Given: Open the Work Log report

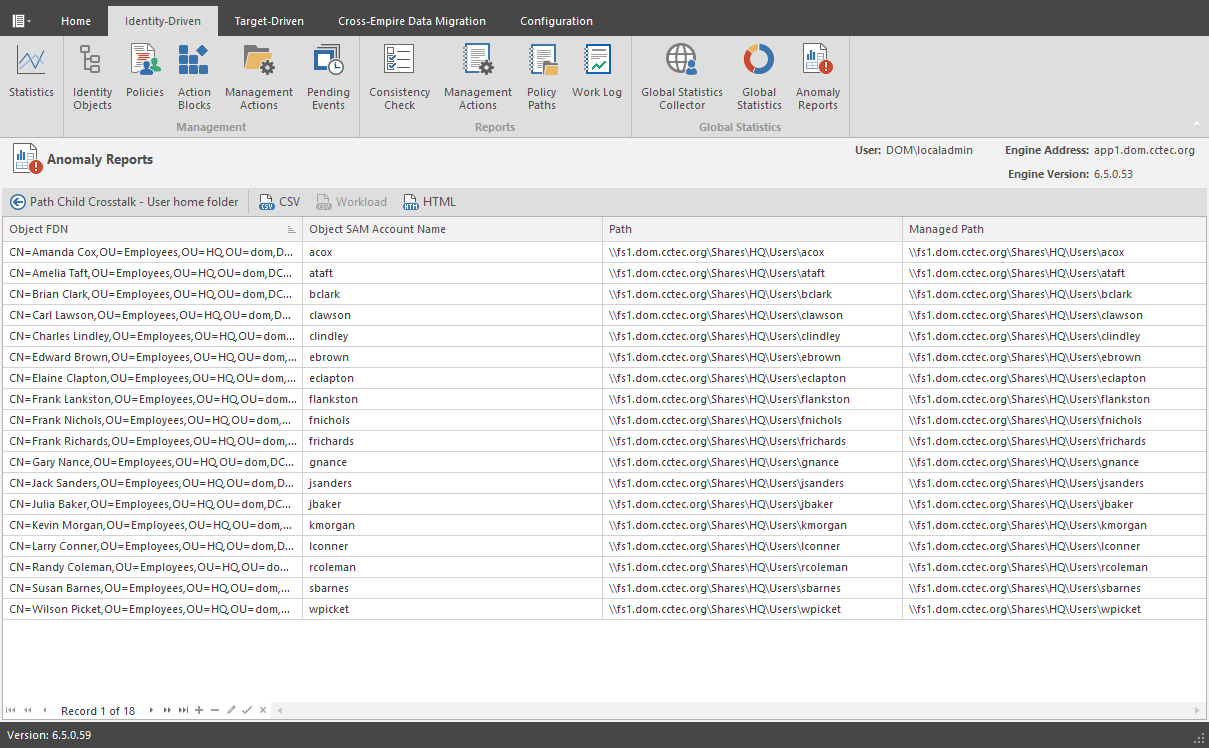Looking at the screenshot, I should tap(597, 70).
